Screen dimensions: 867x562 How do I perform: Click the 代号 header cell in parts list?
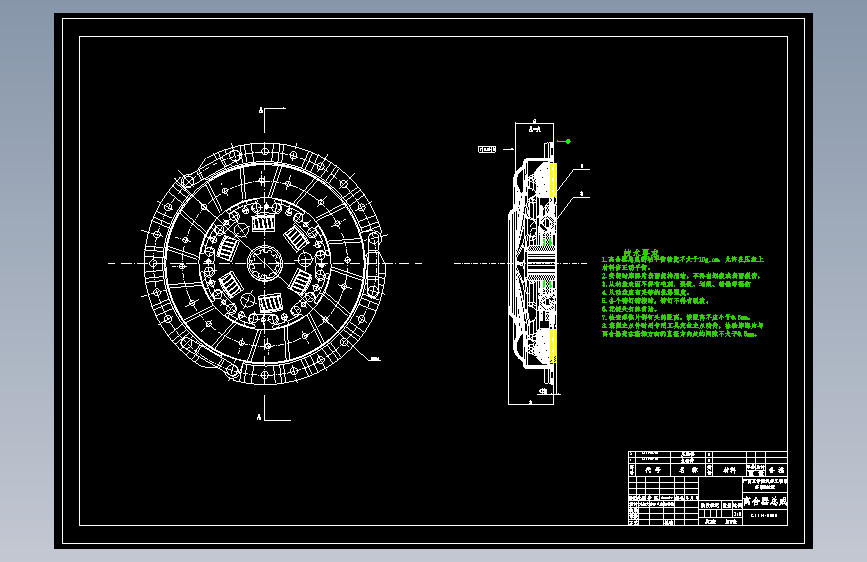[x=653, y=470]
